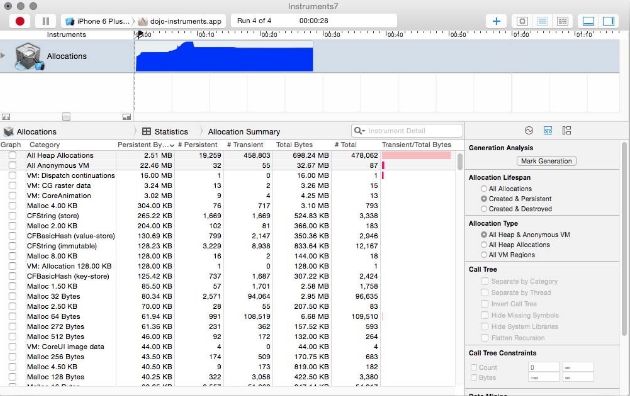Sort by Transient/Total Bytes column header
Screen dimensions: 630x396
[x=416, y=145]
